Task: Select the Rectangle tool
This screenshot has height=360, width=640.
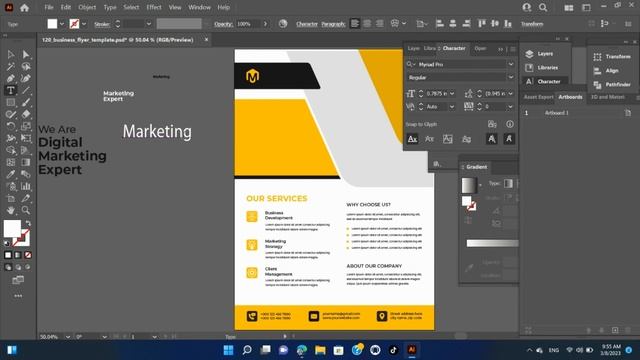Action: pyautogui.click(x=11, y=102)
